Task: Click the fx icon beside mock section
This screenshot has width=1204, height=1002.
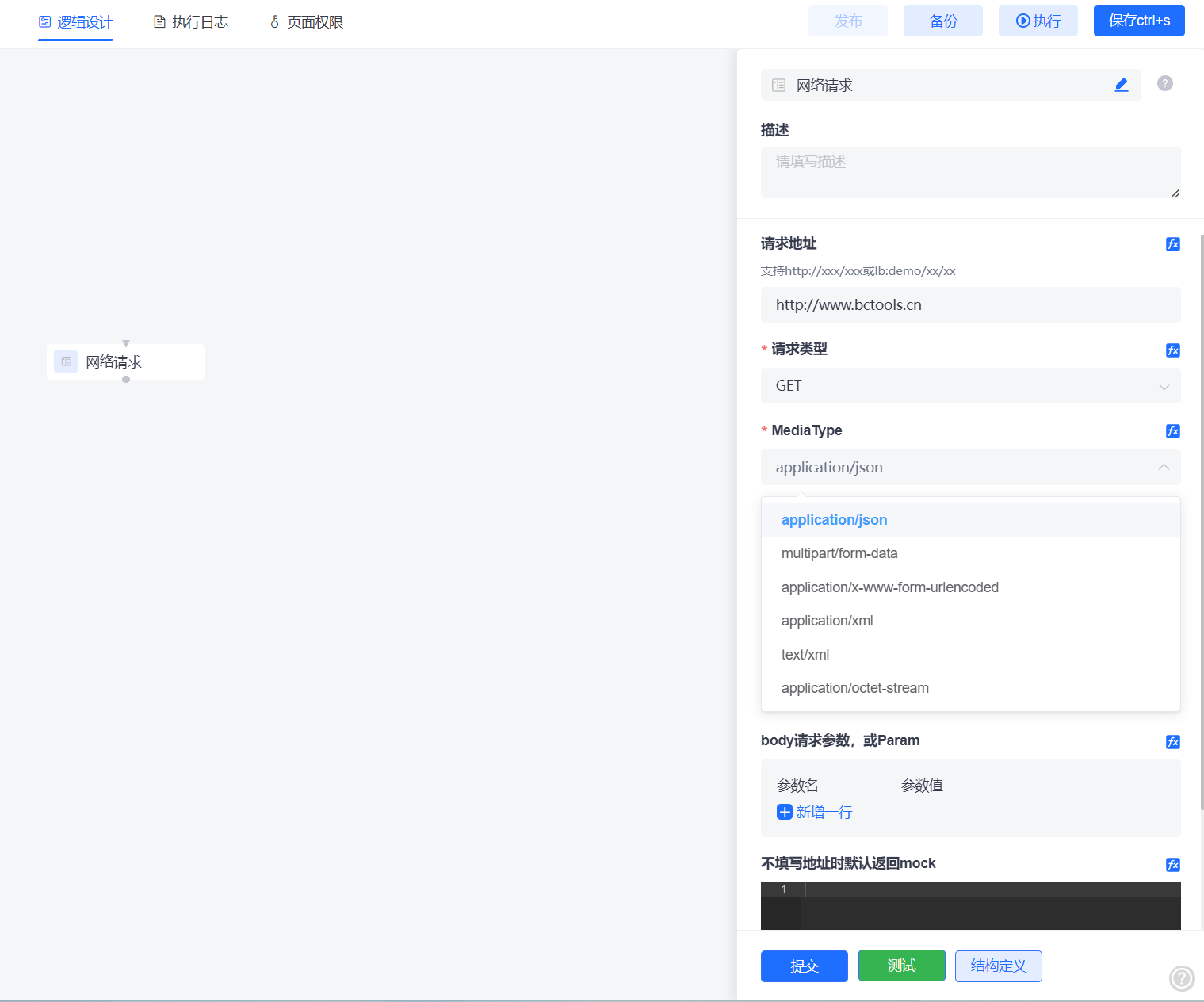Action: (1172, 865)
